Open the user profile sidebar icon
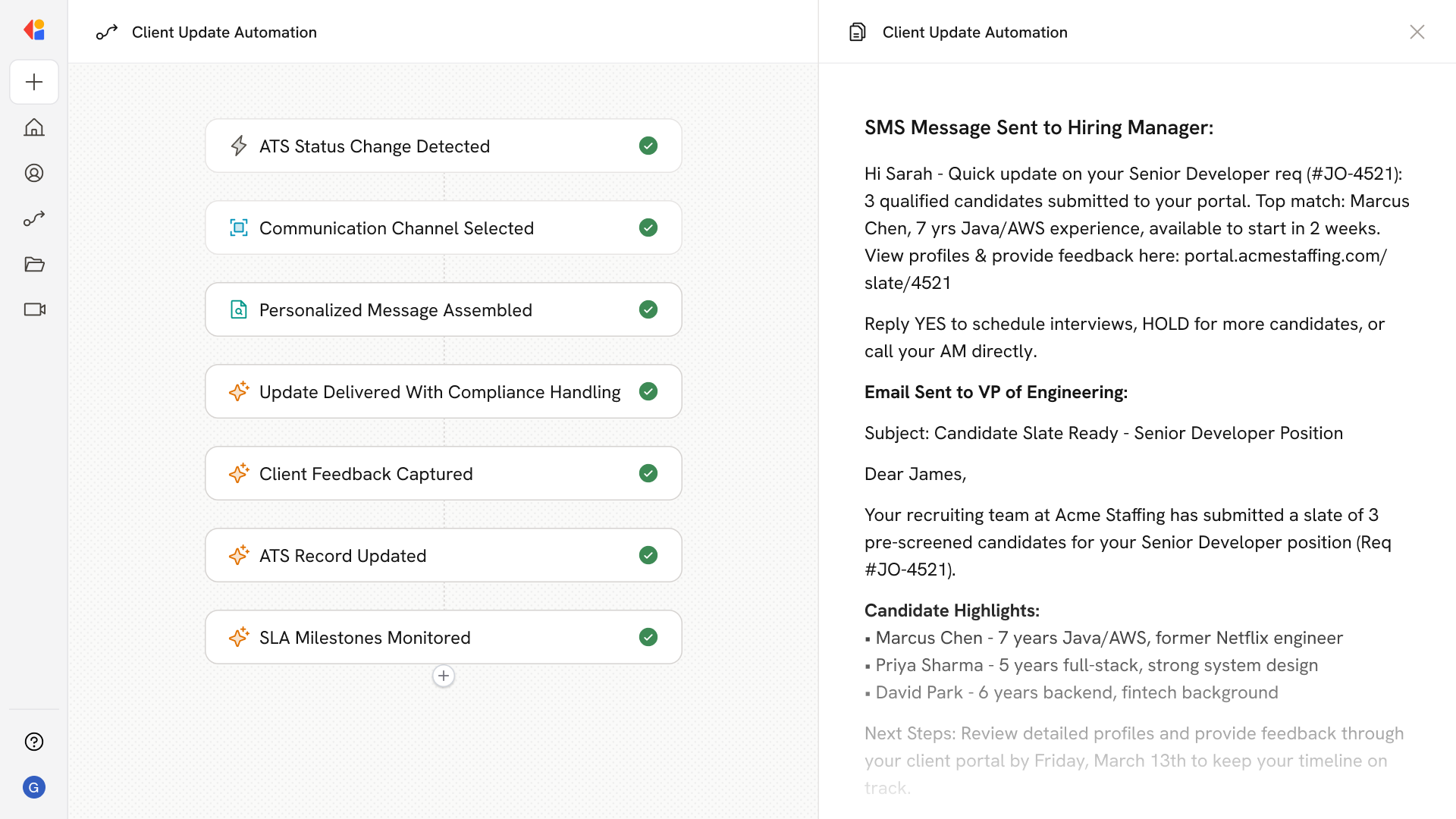This screenshot has height=819, width=1456. [x=34, y=173]
